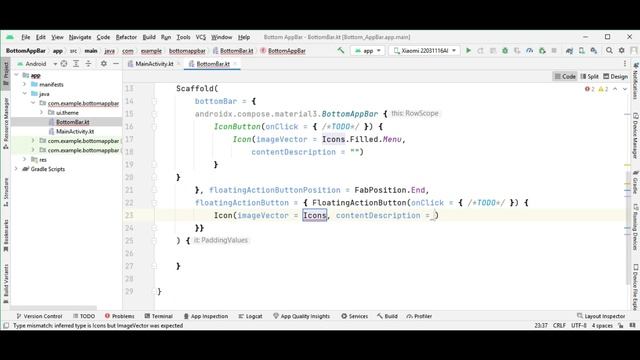Screen dimensions: 640x360
Task: Toggle the Project tool window stripe button
Action: [x=6, y=74]
